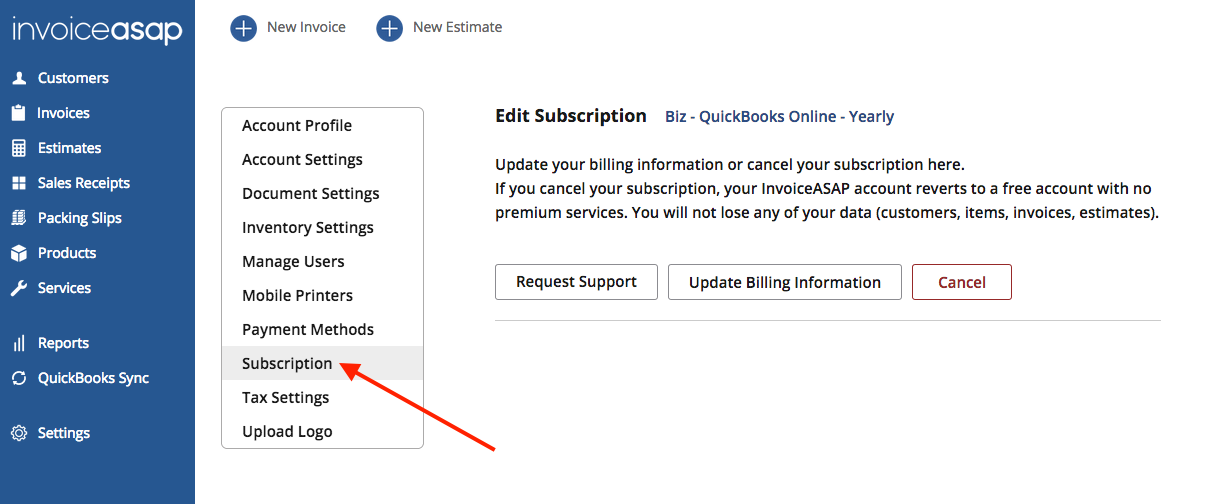Click the Customers person icon in sidebar
The image size is (1227, 504).
[19, 78]
